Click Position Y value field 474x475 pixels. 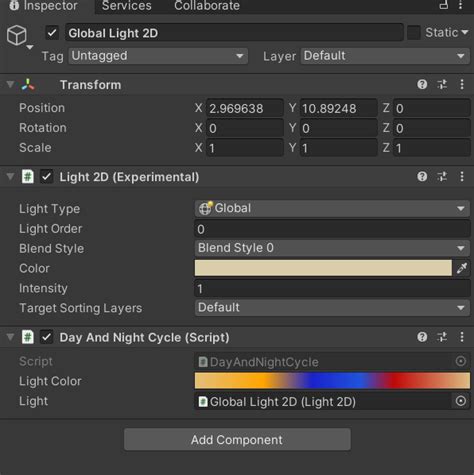pyautogui.click(x=338, y=108)
